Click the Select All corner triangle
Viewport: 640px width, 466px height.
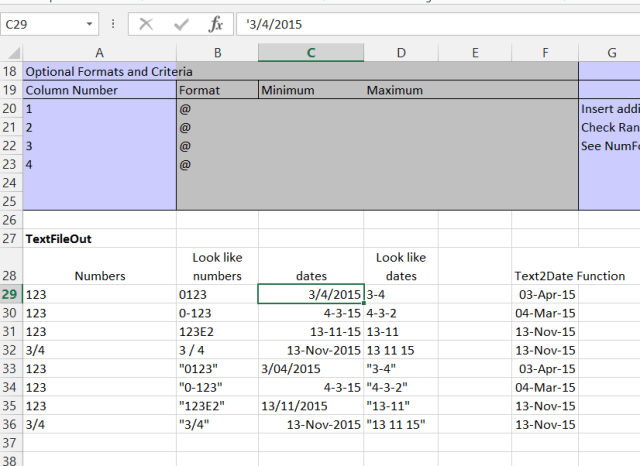click(12, 53)
